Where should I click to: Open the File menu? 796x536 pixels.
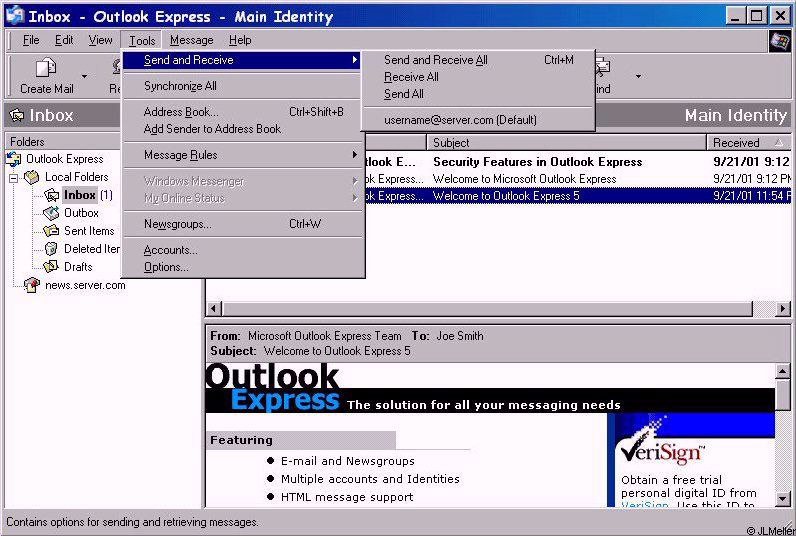click(x=31, y=40)
